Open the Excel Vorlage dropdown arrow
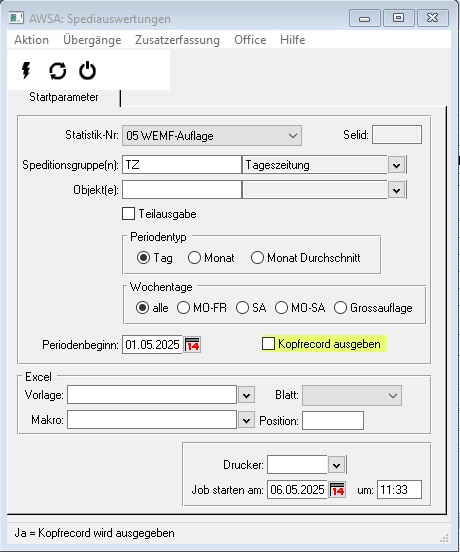This screenshot has height=552, width=460. 246,395
